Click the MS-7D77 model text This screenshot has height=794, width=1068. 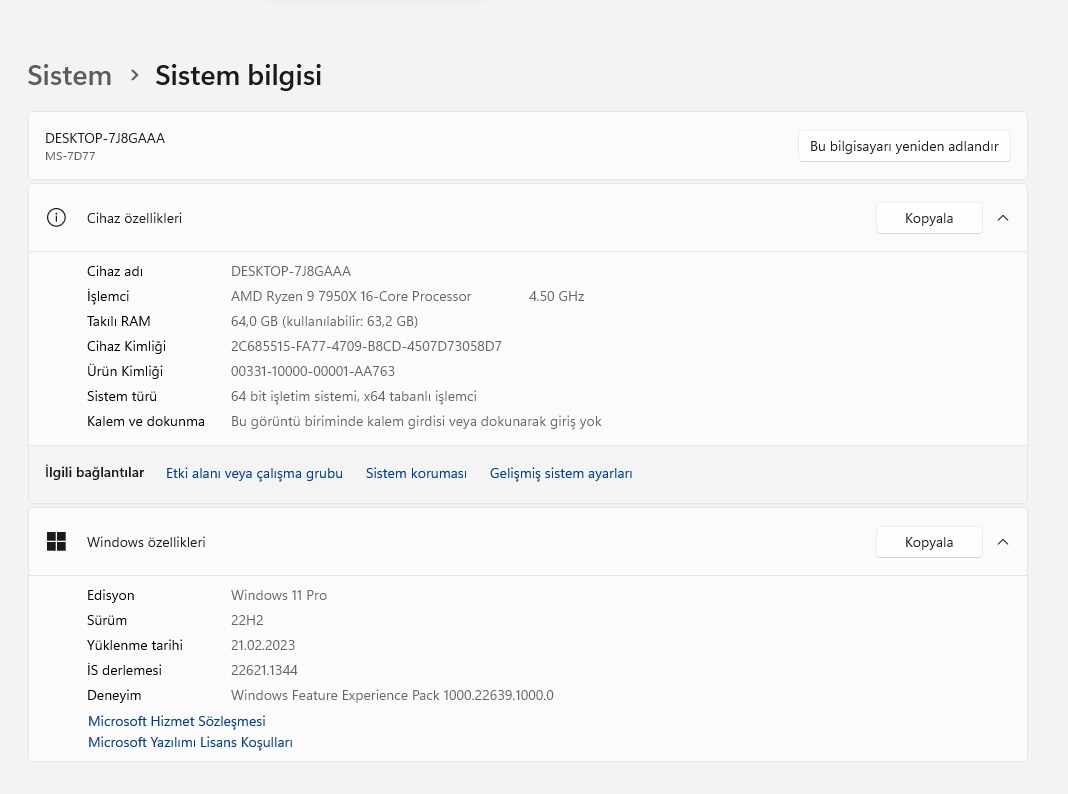coord(70,156)
